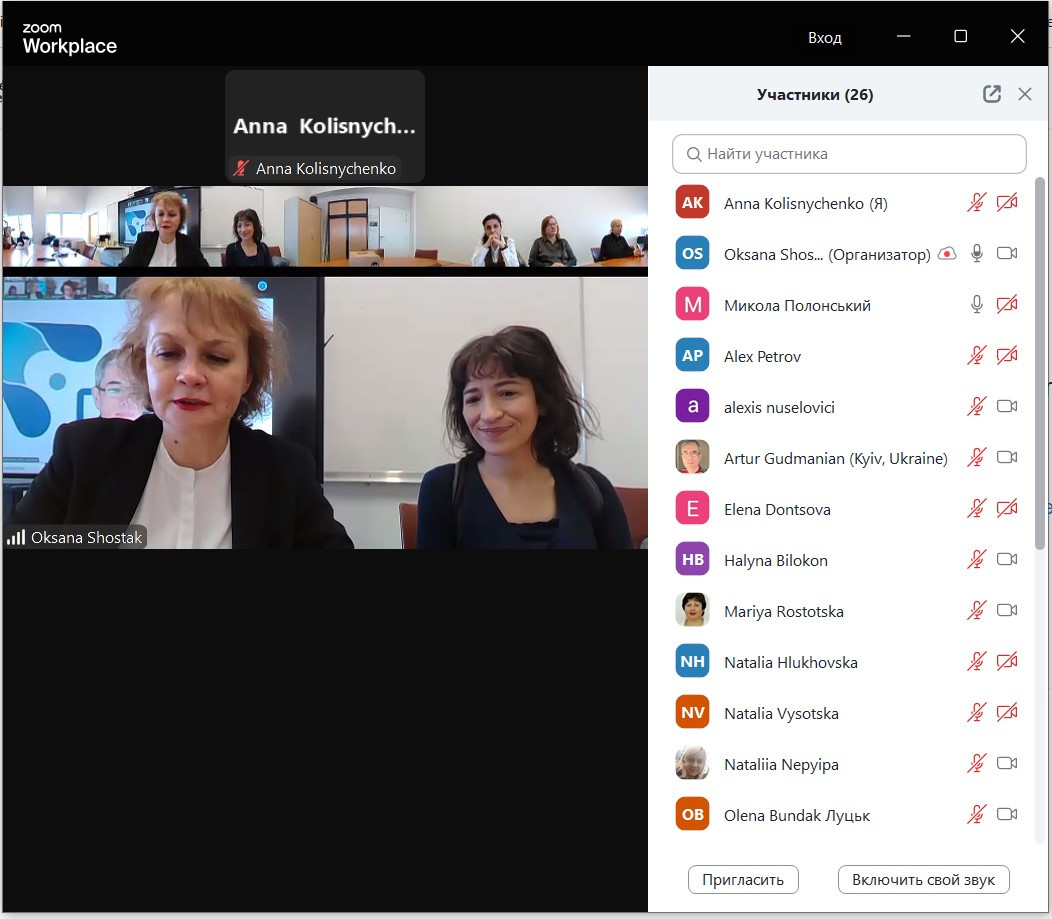Click Natalia Vysotska's muted microphone icon
The image size is (1052, 919).
(x=976, y=712)
